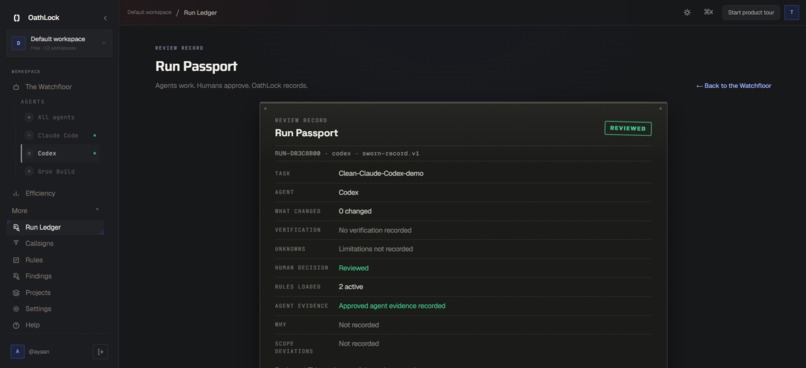Open the Callsigns page
Image resolution: width=806 pixels, height=368 pixels.
tap(40, 244)
